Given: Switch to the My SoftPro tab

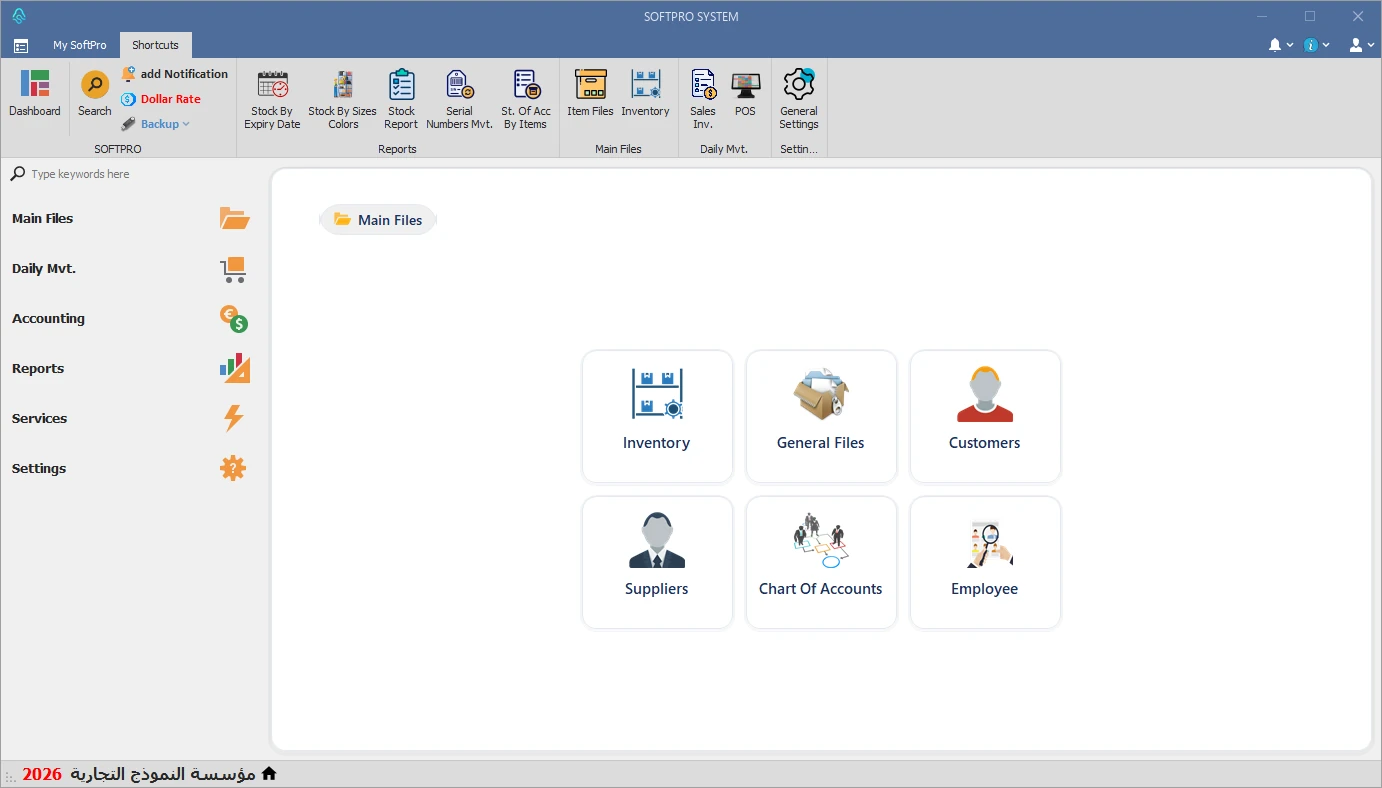Looking at the screenshot, I should (x=80, y=45).
